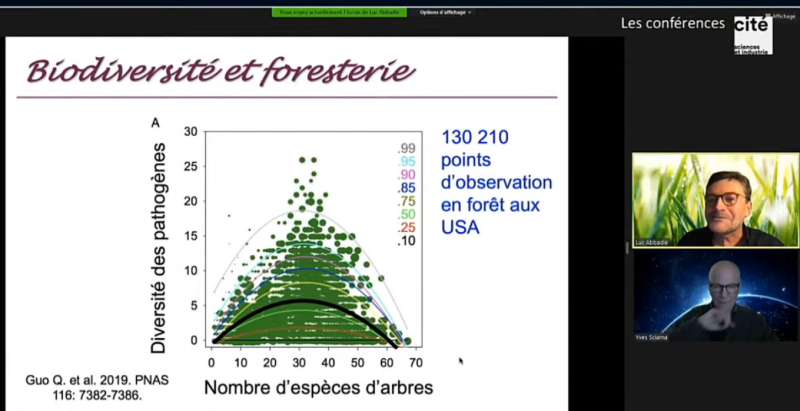Click the 'Biodiversité et foresterie' slide title
800x411 pixels.
click(220, 71)
